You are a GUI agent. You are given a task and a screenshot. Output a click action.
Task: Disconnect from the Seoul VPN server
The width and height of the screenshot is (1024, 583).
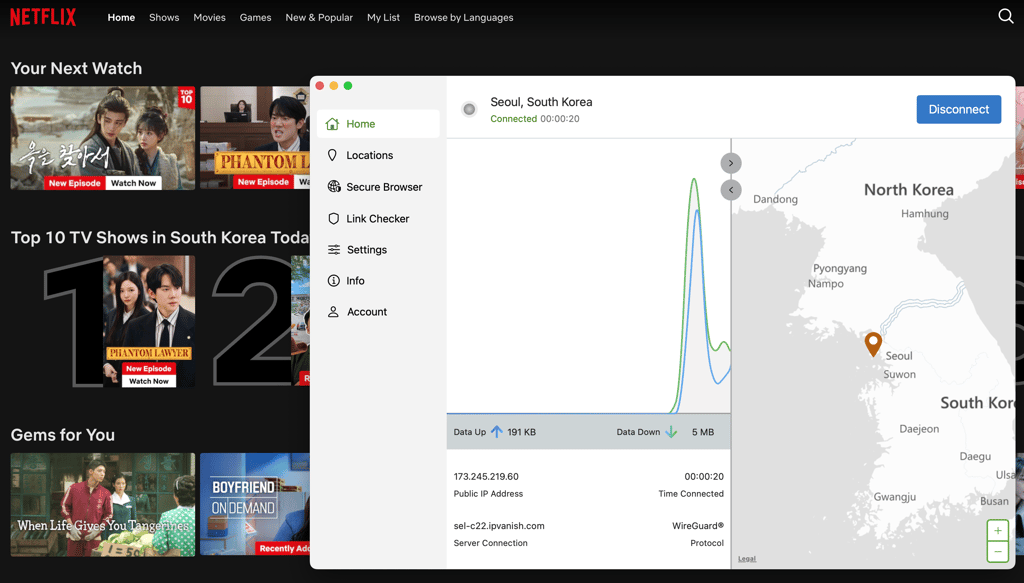coord(958,109)
